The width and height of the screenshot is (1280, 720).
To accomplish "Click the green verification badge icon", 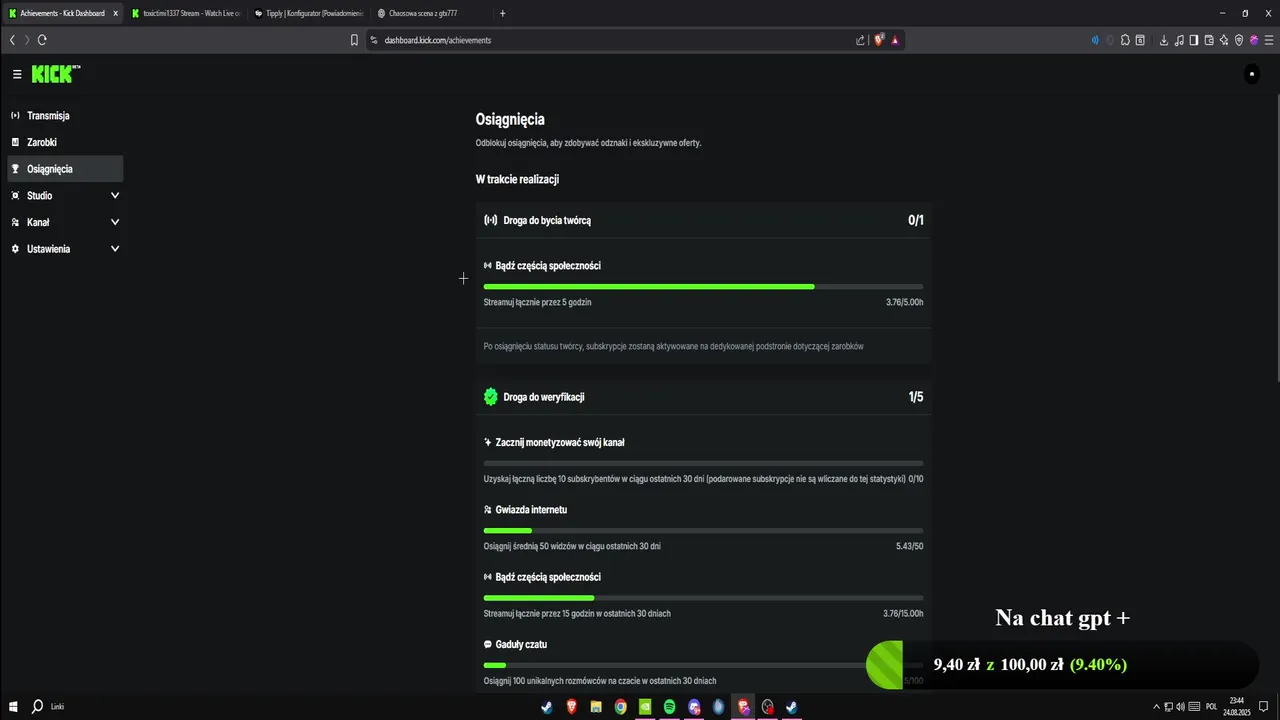I will tap(490, 397).
